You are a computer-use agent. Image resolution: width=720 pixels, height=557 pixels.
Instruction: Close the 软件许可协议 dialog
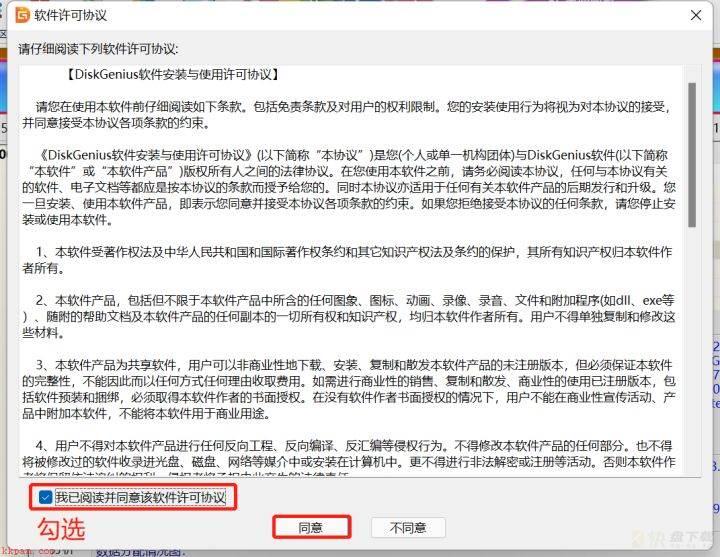tap(696, 16)
